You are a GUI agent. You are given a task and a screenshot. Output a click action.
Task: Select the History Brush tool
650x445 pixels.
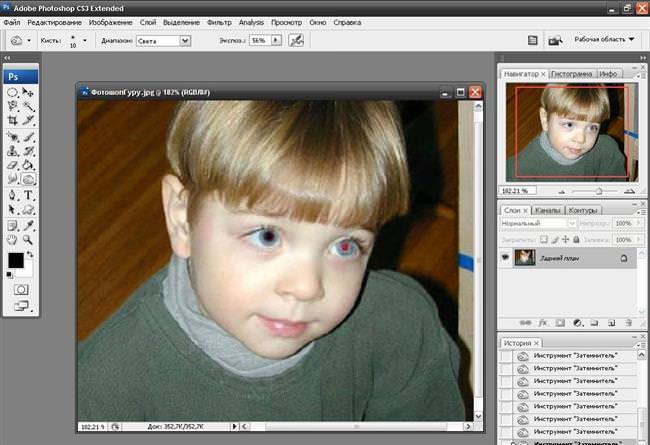tap(28, 151)
